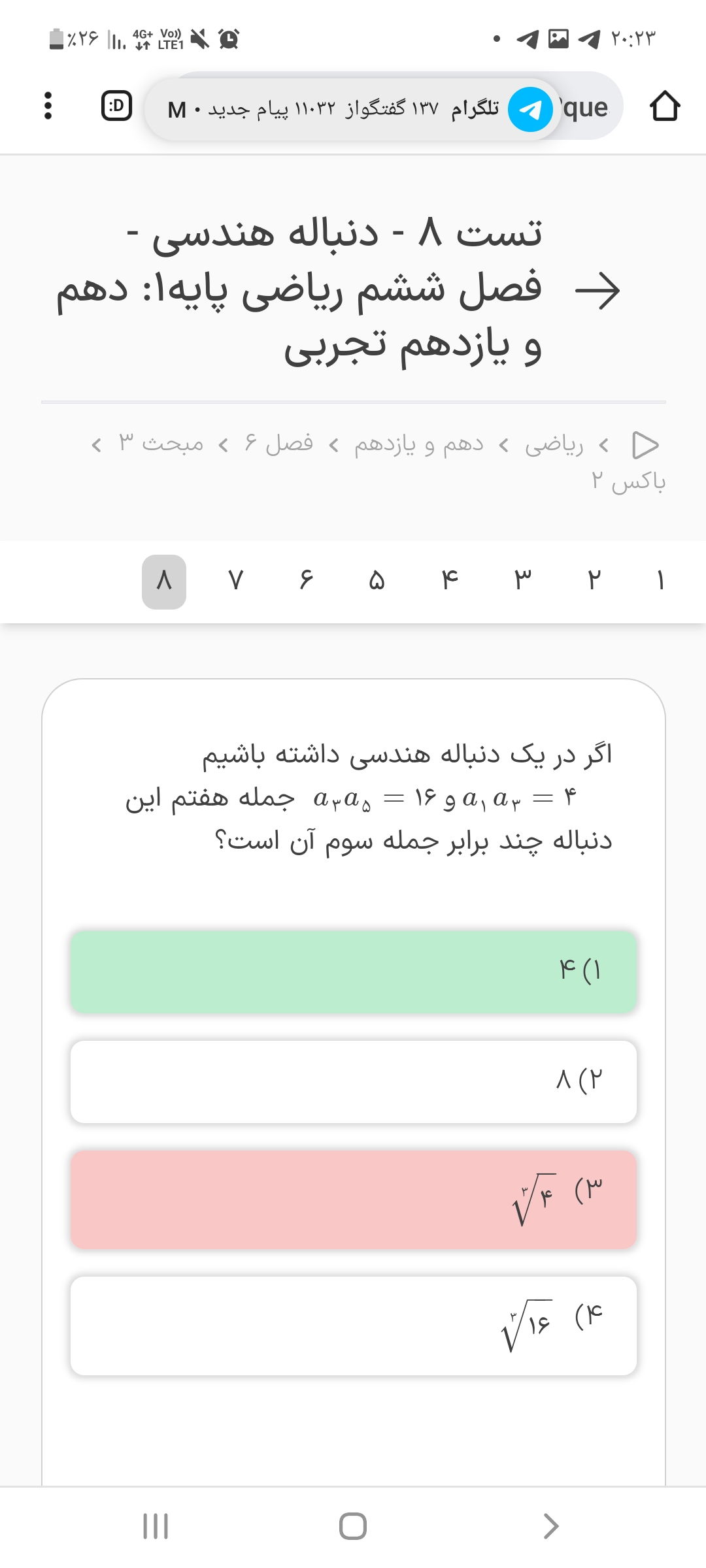Tap the Telegram notification icon

(x=530, y=109)
